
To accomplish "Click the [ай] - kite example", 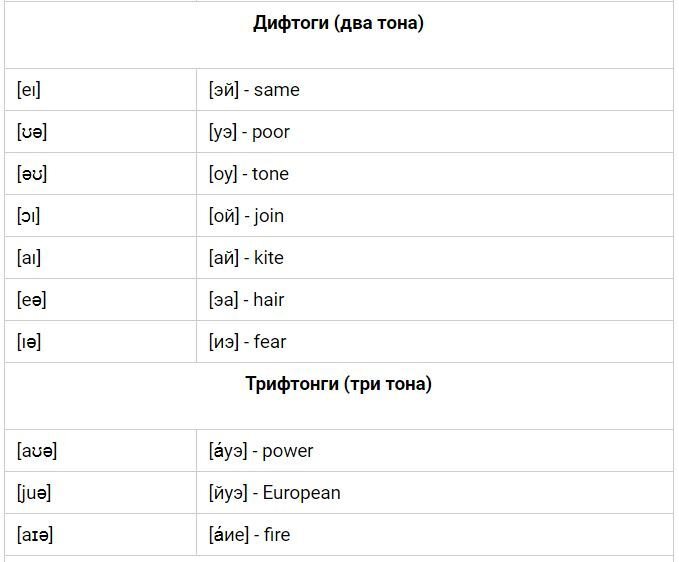I will pyautogui.click(x=246, y=258).
